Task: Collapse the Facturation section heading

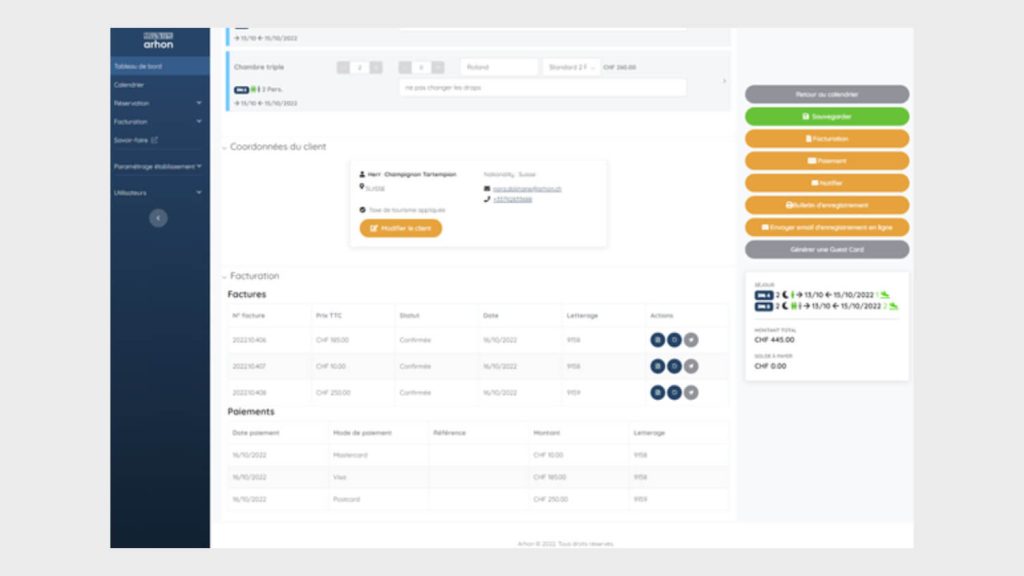Action: coord(225,277)
